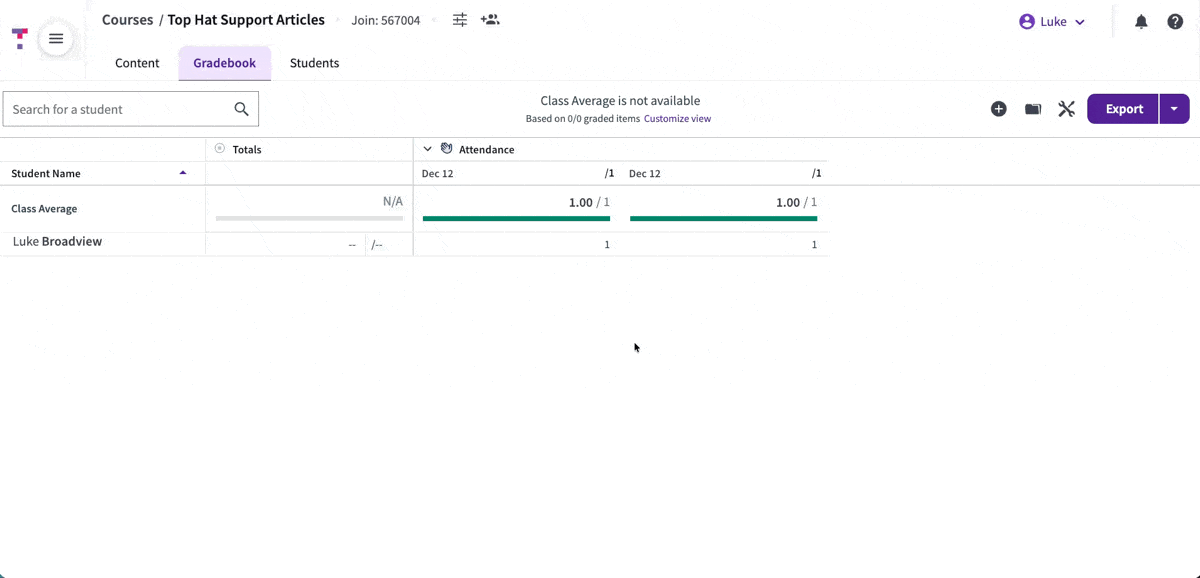Open the help question mark icon

point(1175,22)
